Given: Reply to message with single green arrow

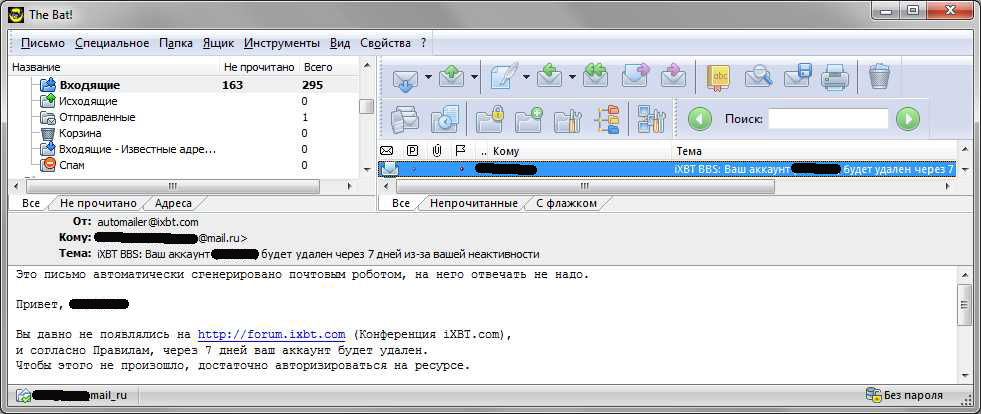Looking at the screenshot, I should click(x=550, y=78).
